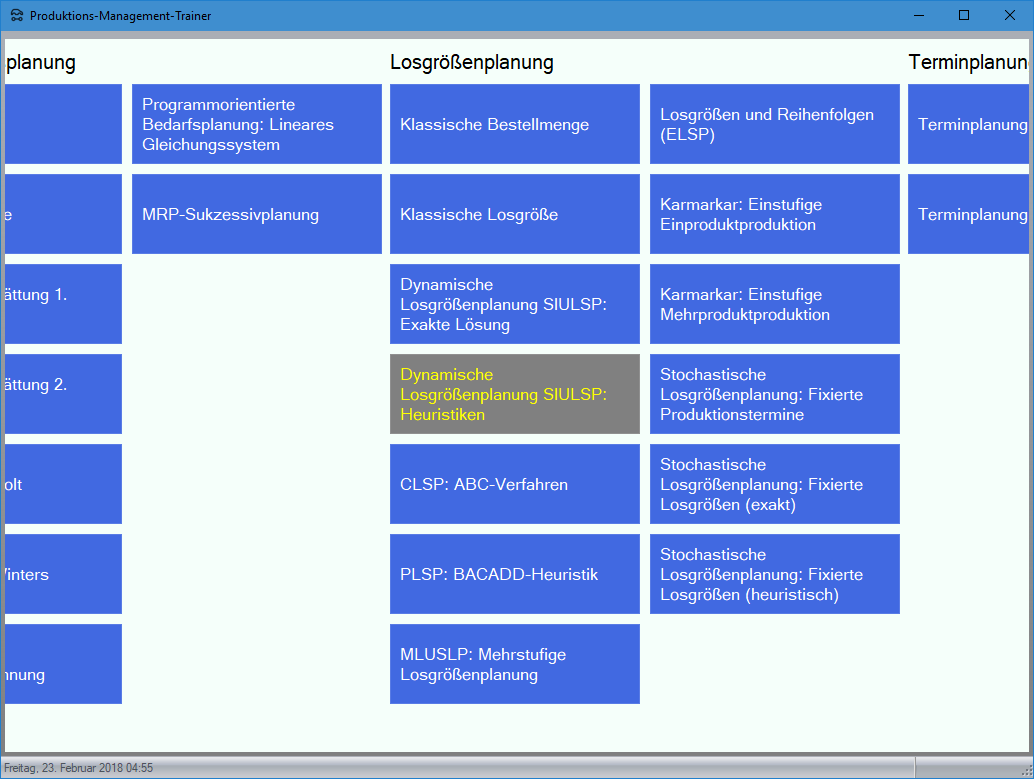
Task: Open Fixierte Losgrößen (heuristisch) tile
Action: (774, 574)
